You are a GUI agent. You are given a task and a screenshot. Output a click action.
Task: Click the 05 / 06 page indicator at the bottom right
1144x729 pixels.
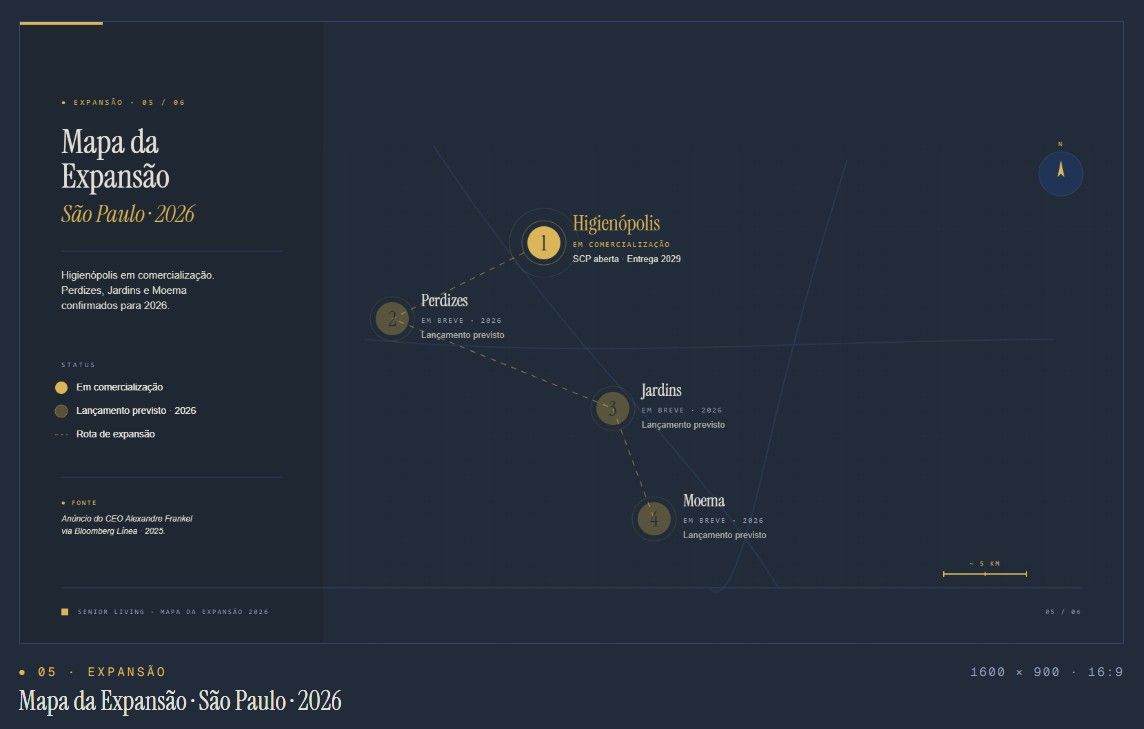pos(1063,612)
